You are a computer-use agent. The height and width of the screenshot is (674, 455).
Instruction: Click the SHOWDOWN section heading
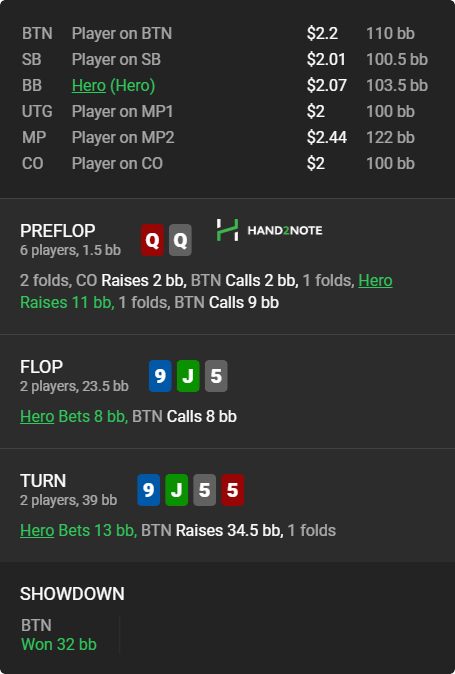pyautogui.click(x=72, y=594)
